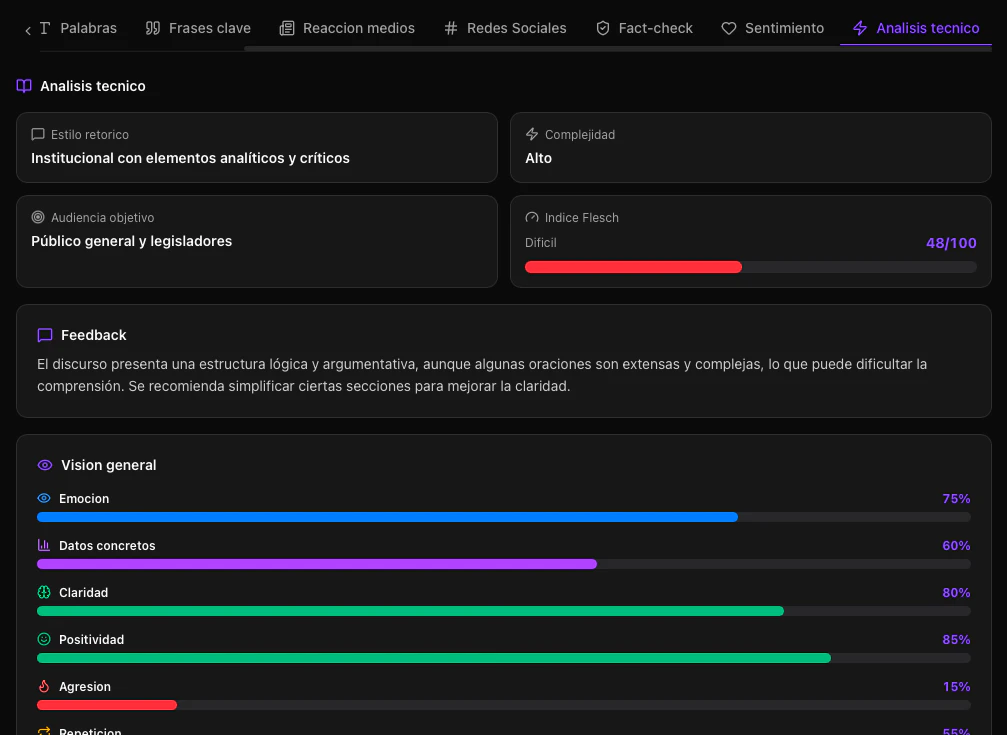This screenshot has width=1007, height=735.
Task: Click the smiley icon next to Positividad
Action: pos(45,639)
